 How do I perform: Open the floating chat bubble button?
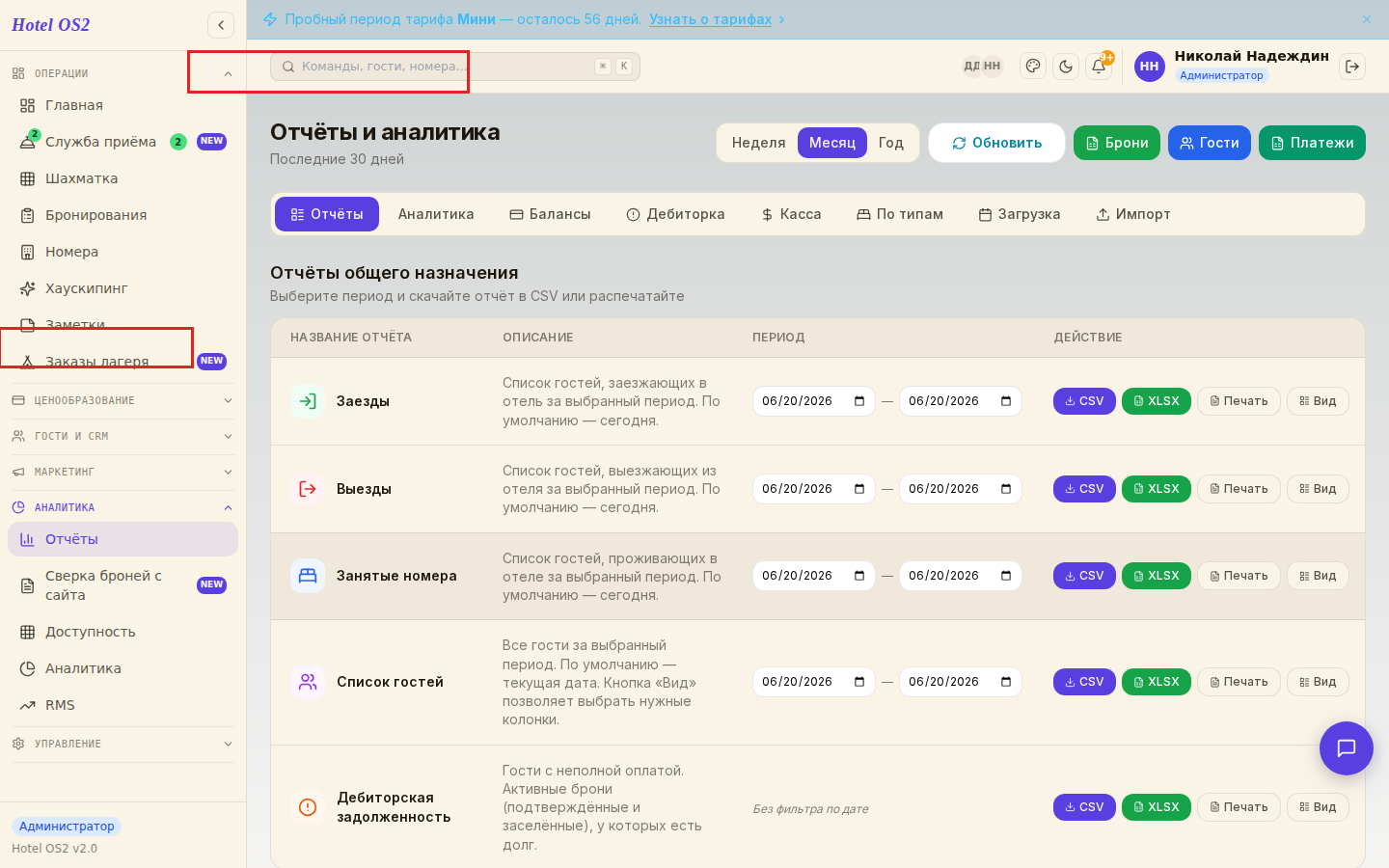click(1347, 748)
